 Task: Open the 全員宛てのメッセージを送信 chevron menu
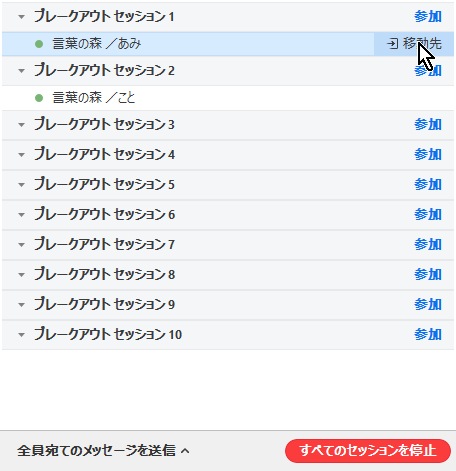click(x=185, y=451)
